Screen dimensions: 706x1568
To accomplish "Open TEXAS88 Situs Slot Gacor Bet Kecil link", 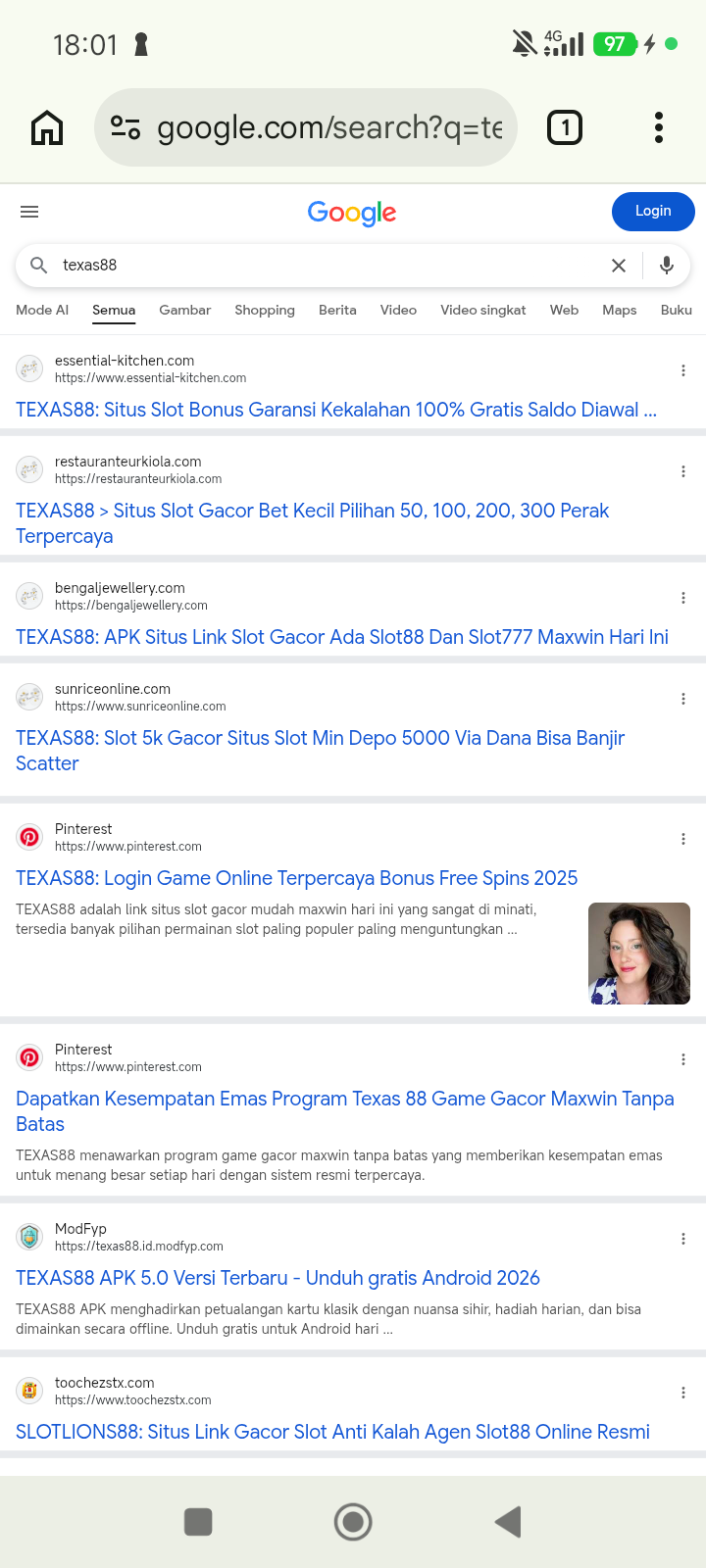I will [x=312, y=523].
